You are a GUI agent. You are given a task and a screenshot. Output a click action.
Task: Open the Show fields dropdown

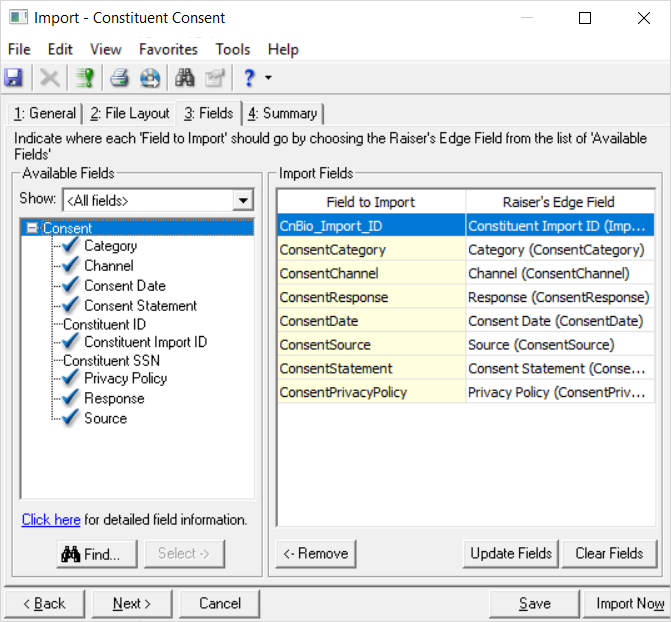242,201
